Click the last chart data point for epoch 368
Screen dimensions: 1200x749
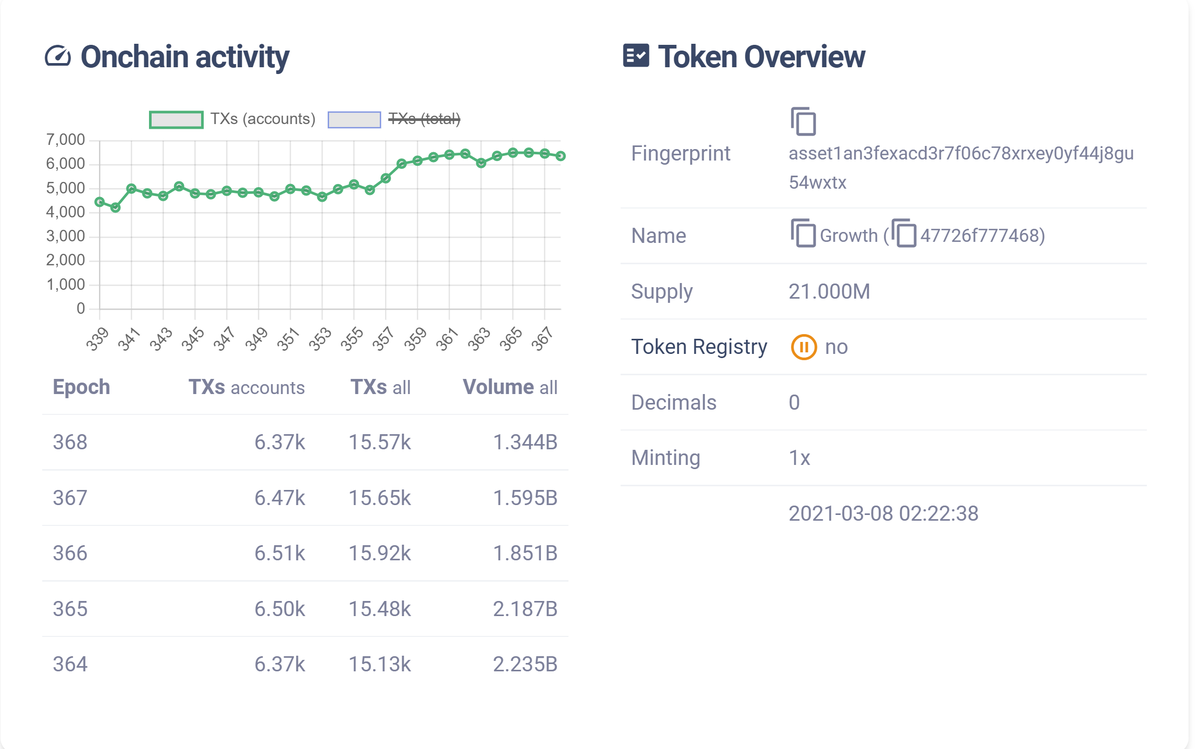click(561, 156)
